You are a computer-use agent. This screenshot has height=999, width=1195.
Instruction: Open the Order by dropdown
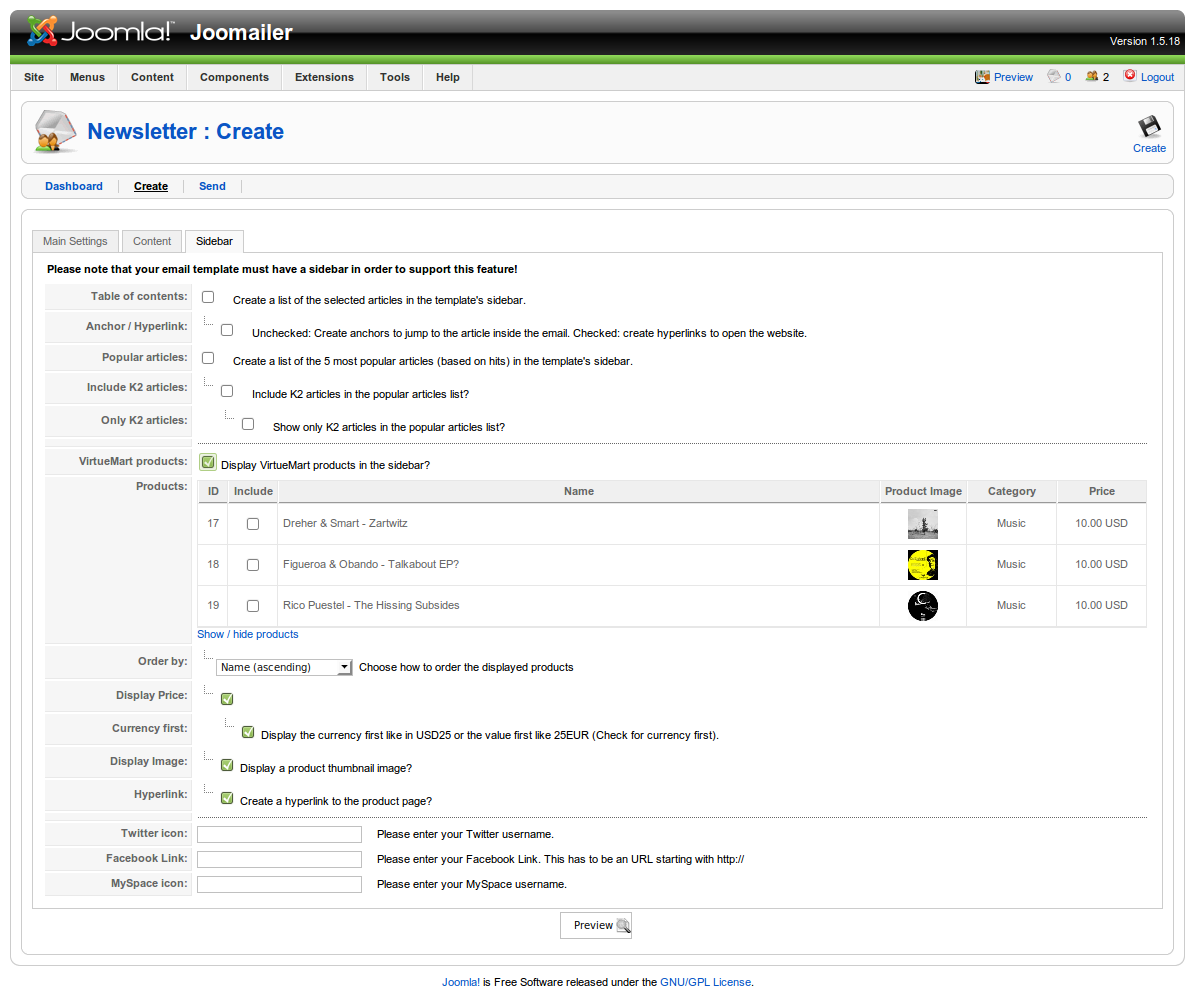pos(284,667)
